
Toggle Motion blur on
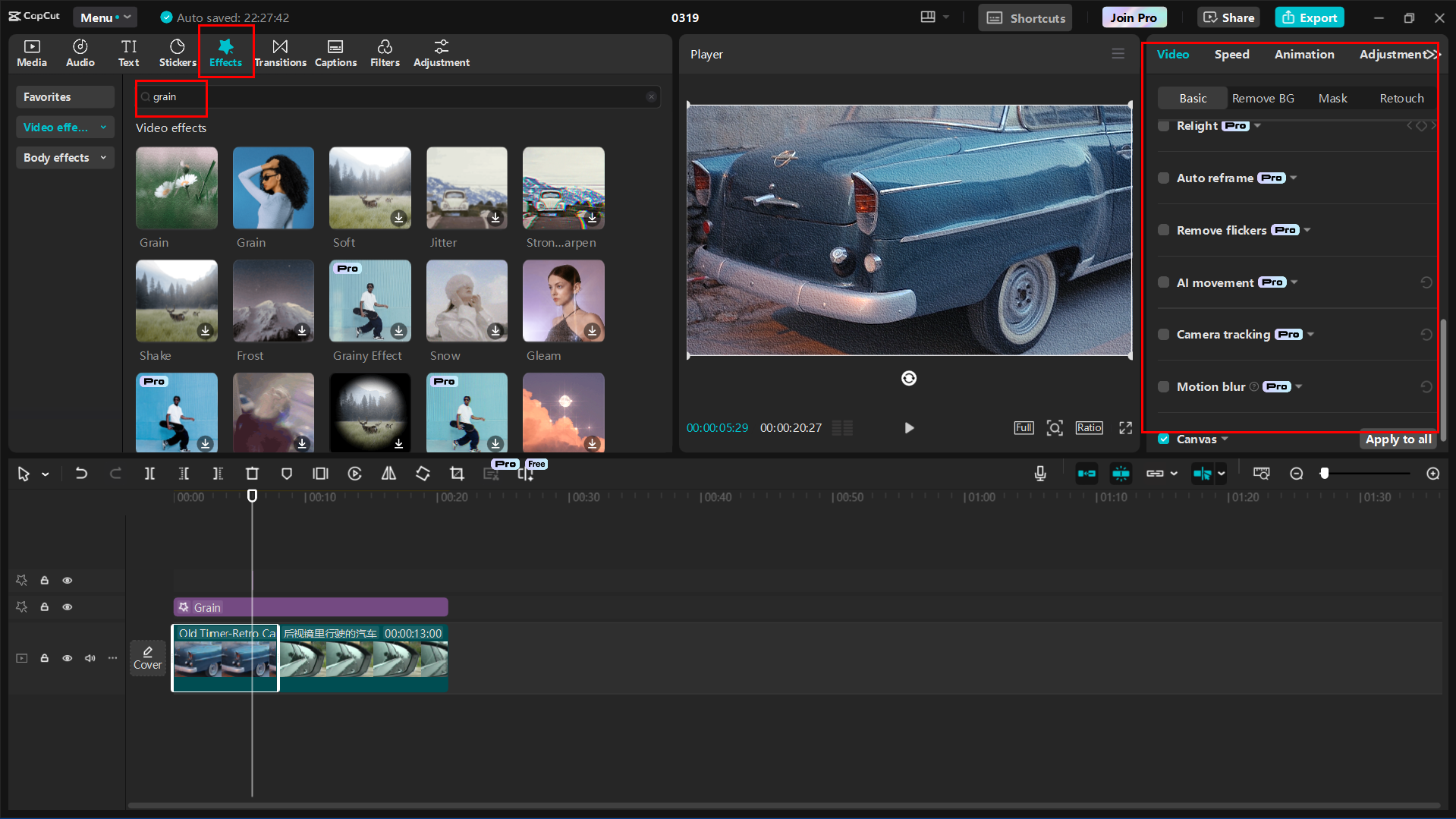coord(1163,386)
